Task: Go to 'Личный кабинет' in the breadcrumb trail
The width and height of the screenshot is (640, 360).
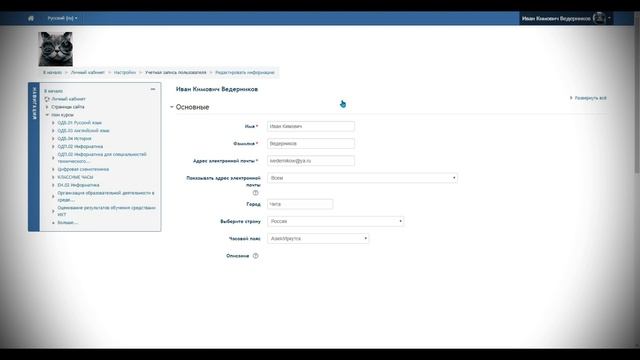Action: tap(87, 73)
